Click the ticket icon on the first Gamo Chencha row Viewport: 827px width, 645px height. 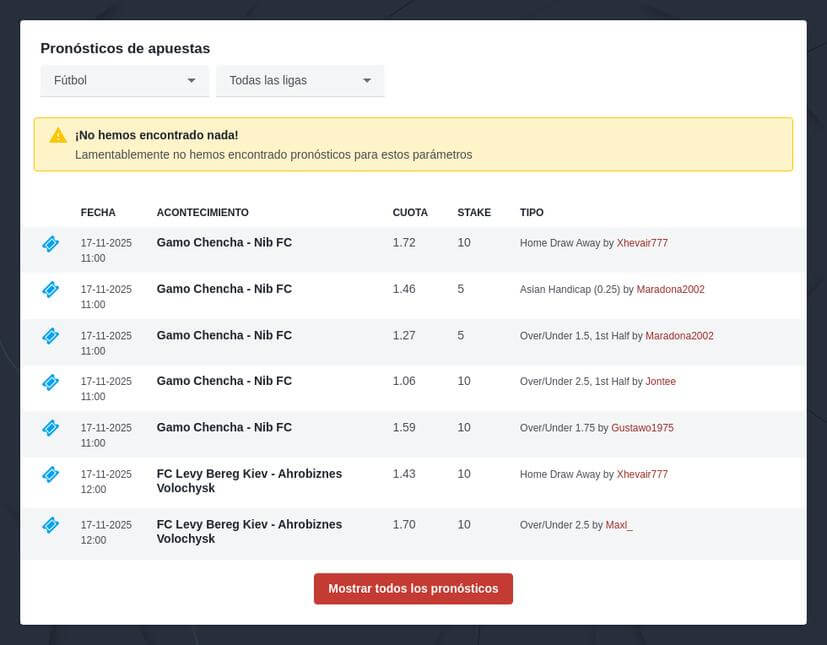point(50,244)
